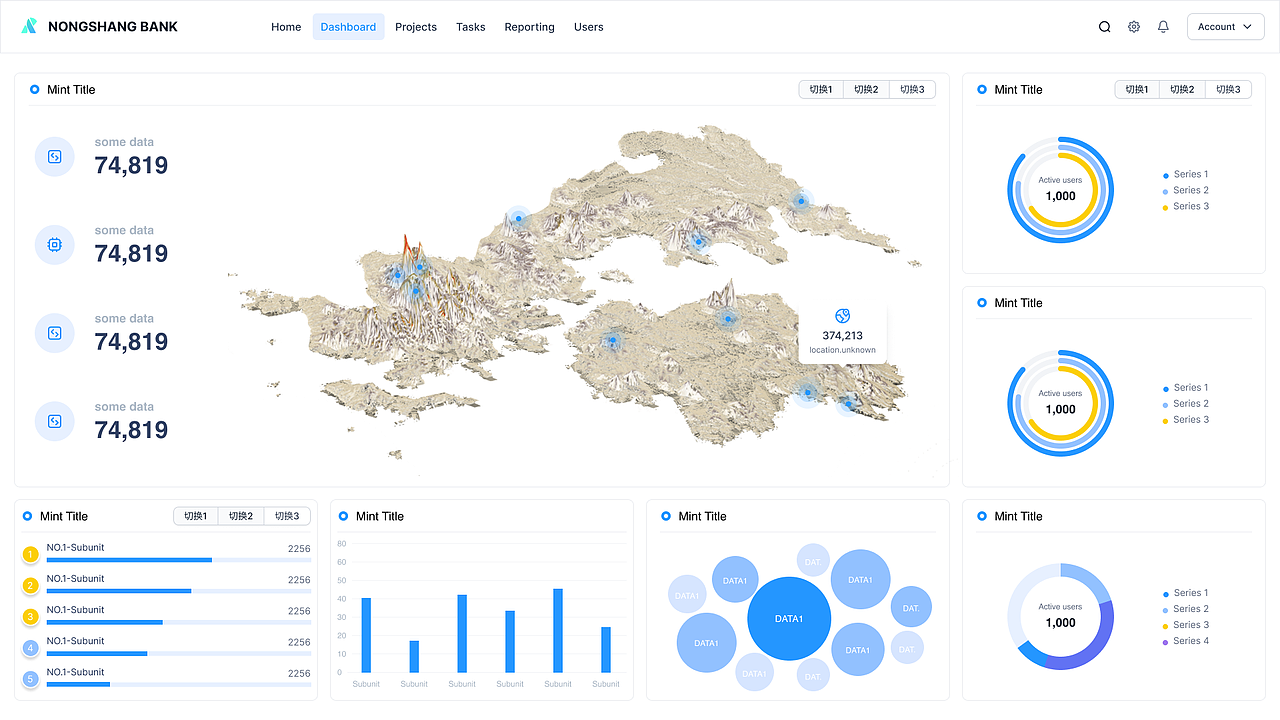Click the globe icon above 374,213 tooltip
Screen dimensions: 1280x720
click(x=842, y=316)
